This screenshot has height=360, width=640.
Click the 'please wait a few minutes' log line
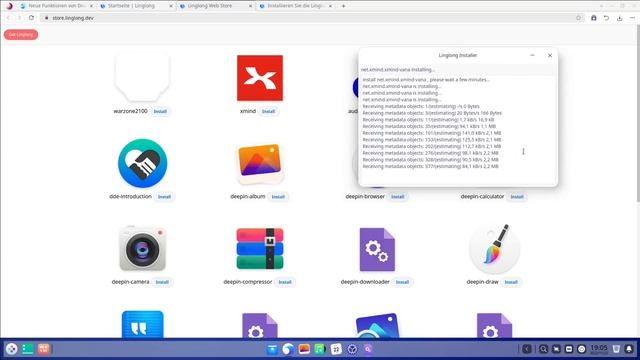pos(426,80)
